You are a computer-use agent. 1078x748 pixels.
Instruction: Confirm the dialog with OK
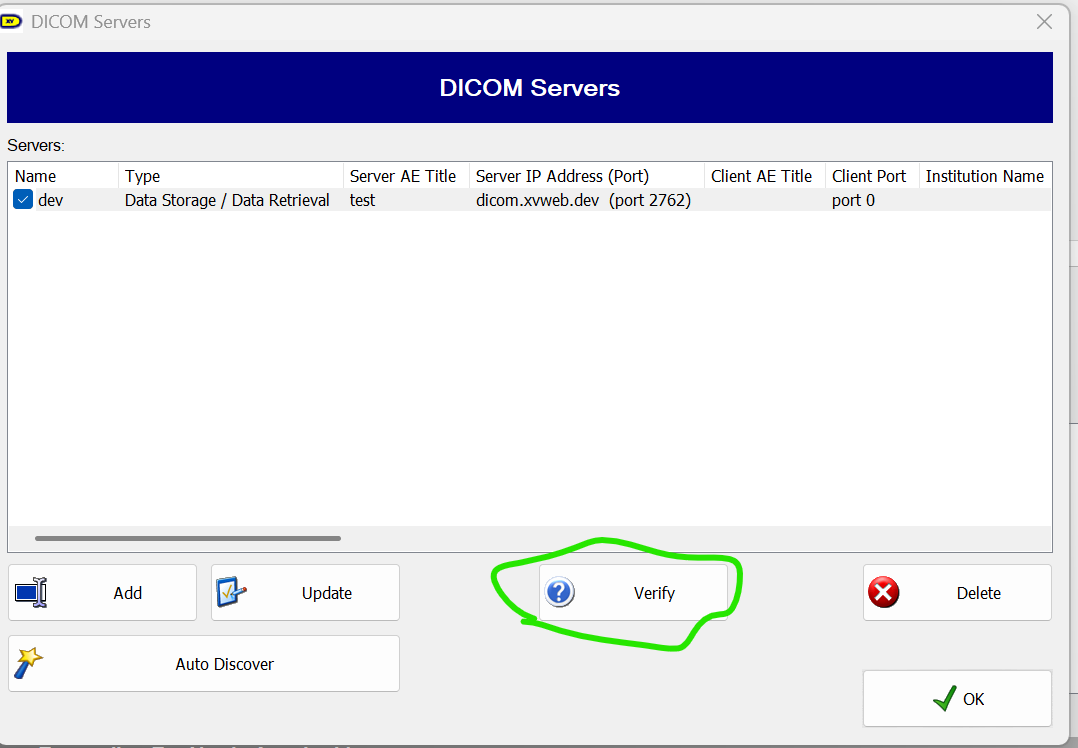pos(957,698)
